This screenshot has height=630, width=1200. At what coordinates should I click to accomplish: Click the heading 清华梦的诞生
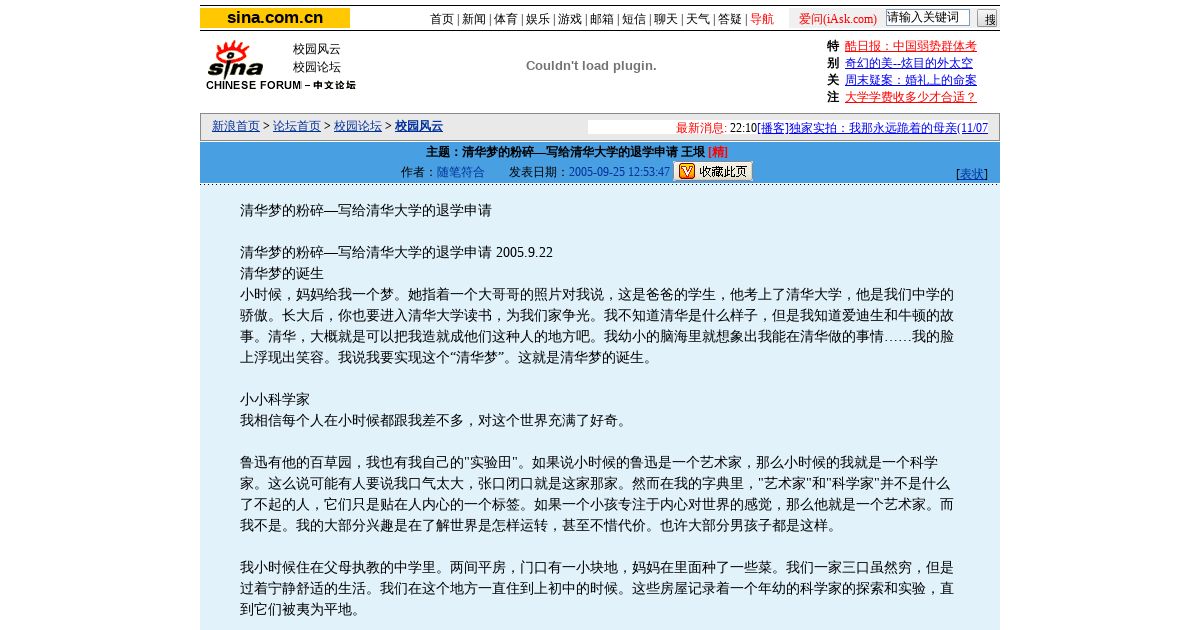(282, 273)
